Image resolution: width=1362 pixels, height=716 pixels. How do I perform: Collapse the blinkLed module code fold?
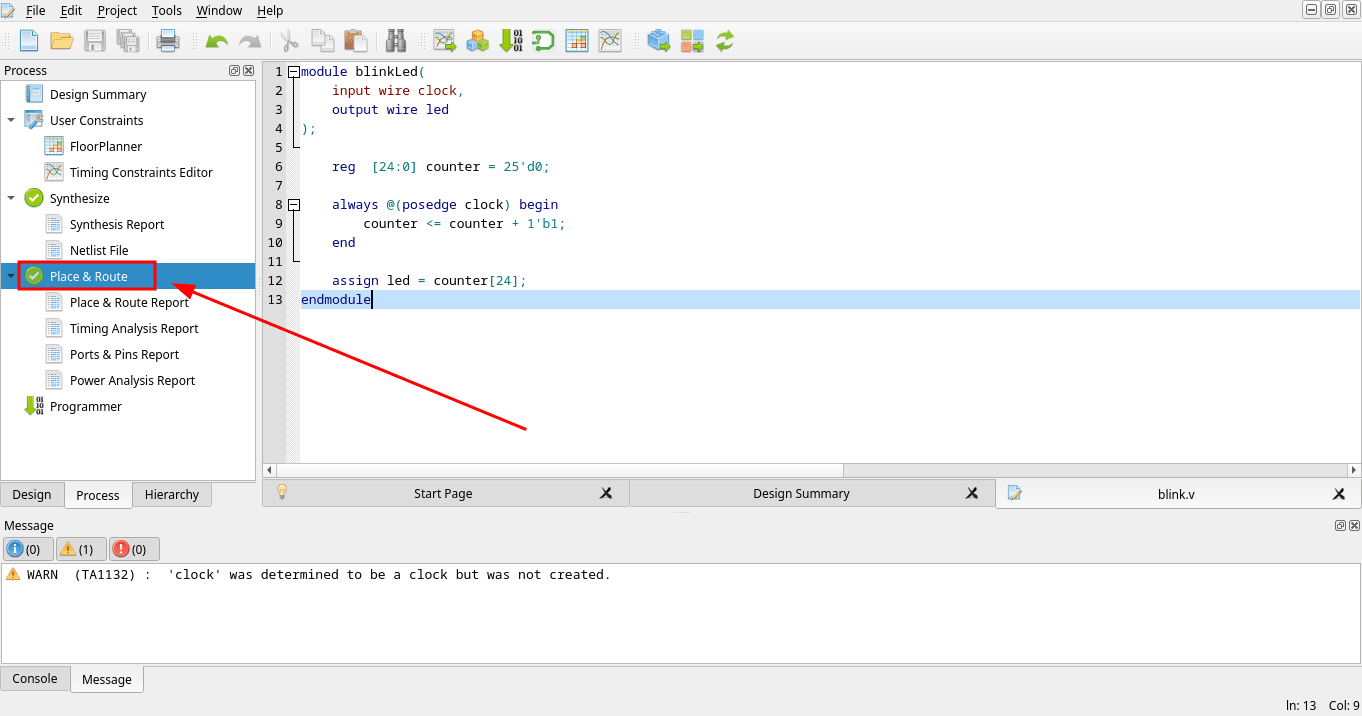(293, 72)
